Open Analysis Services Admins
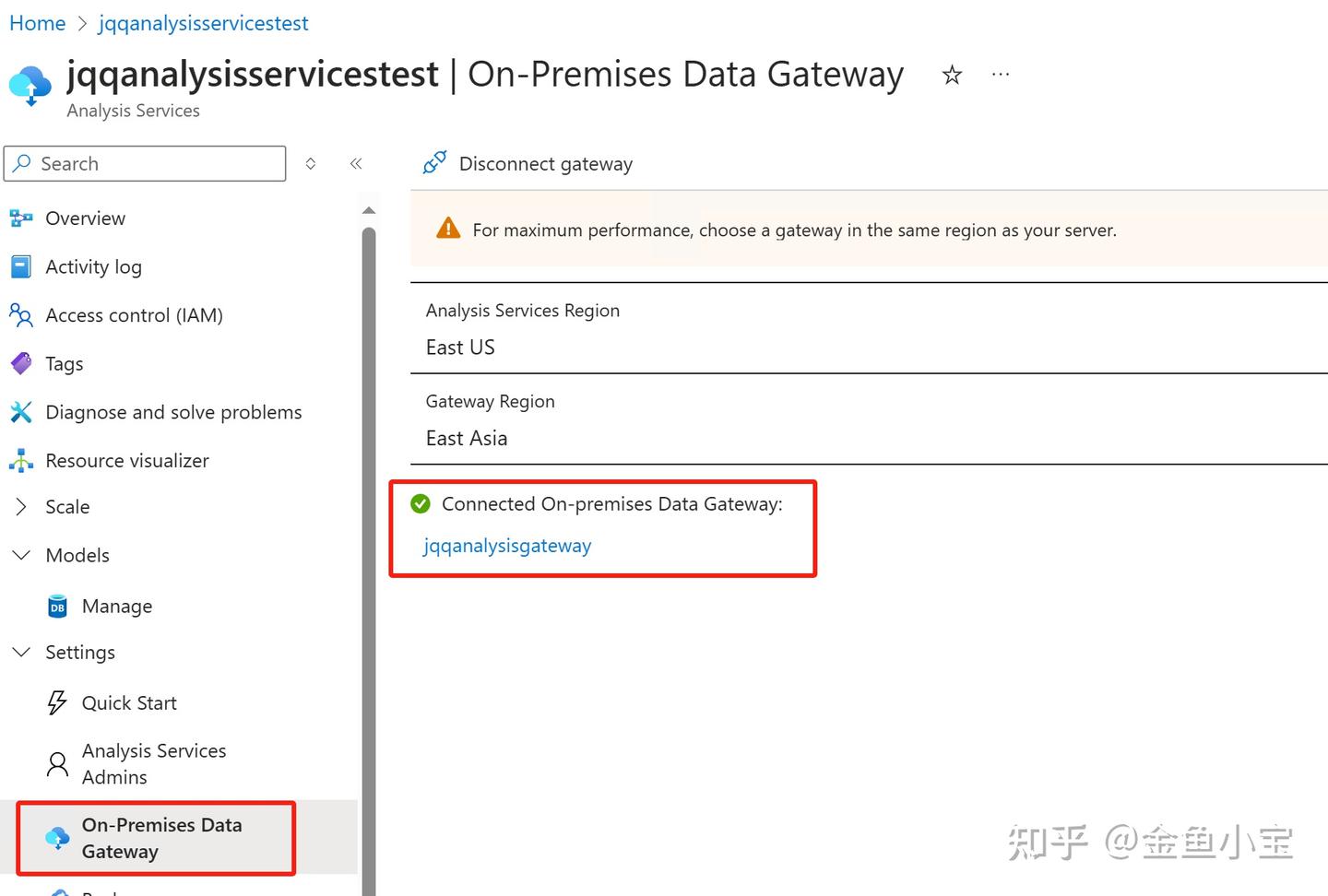Viewport: 1328px width, 896px height. click(154, 763)
